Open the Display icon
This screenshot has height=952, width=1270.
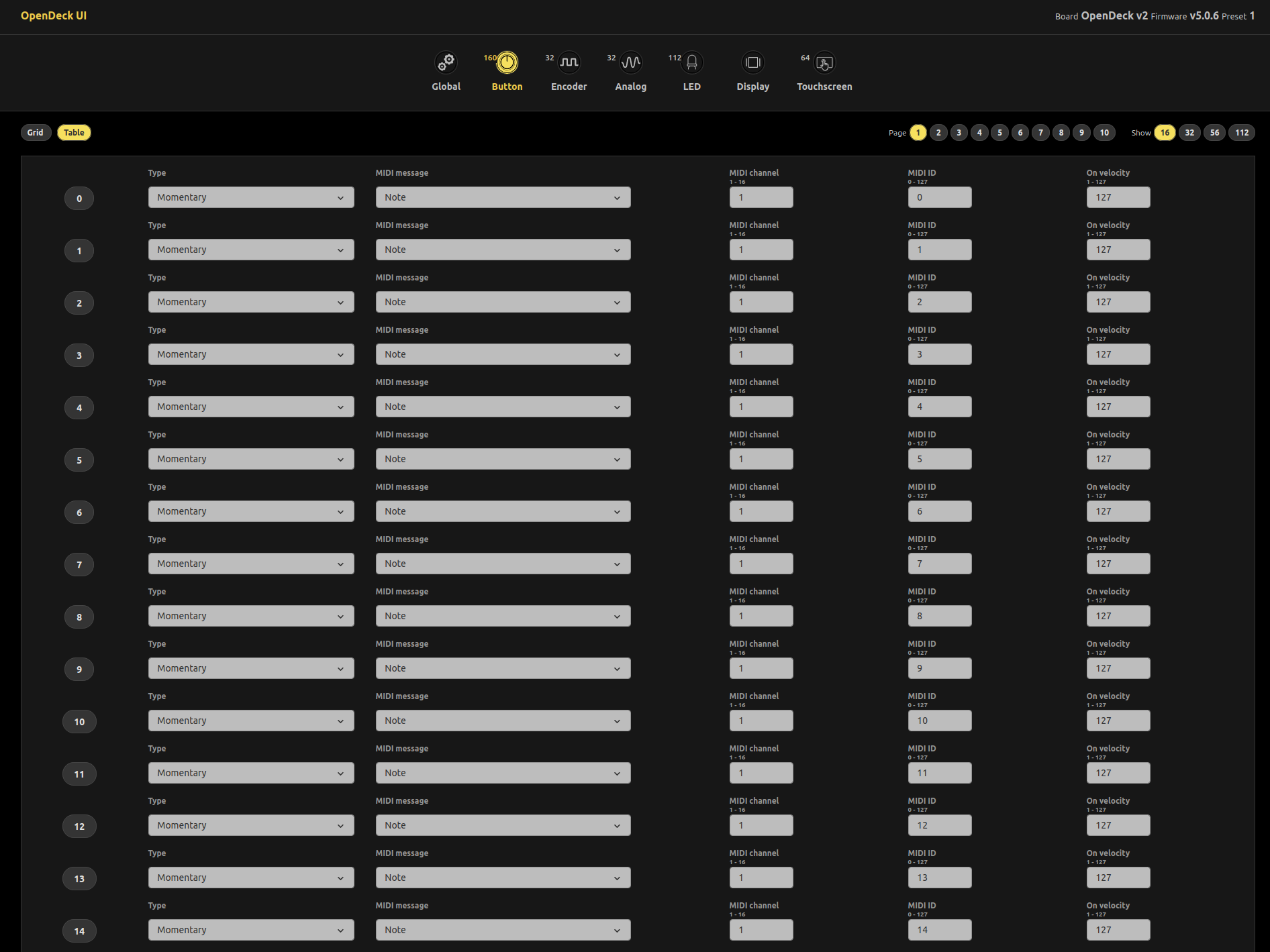[753, 62]
